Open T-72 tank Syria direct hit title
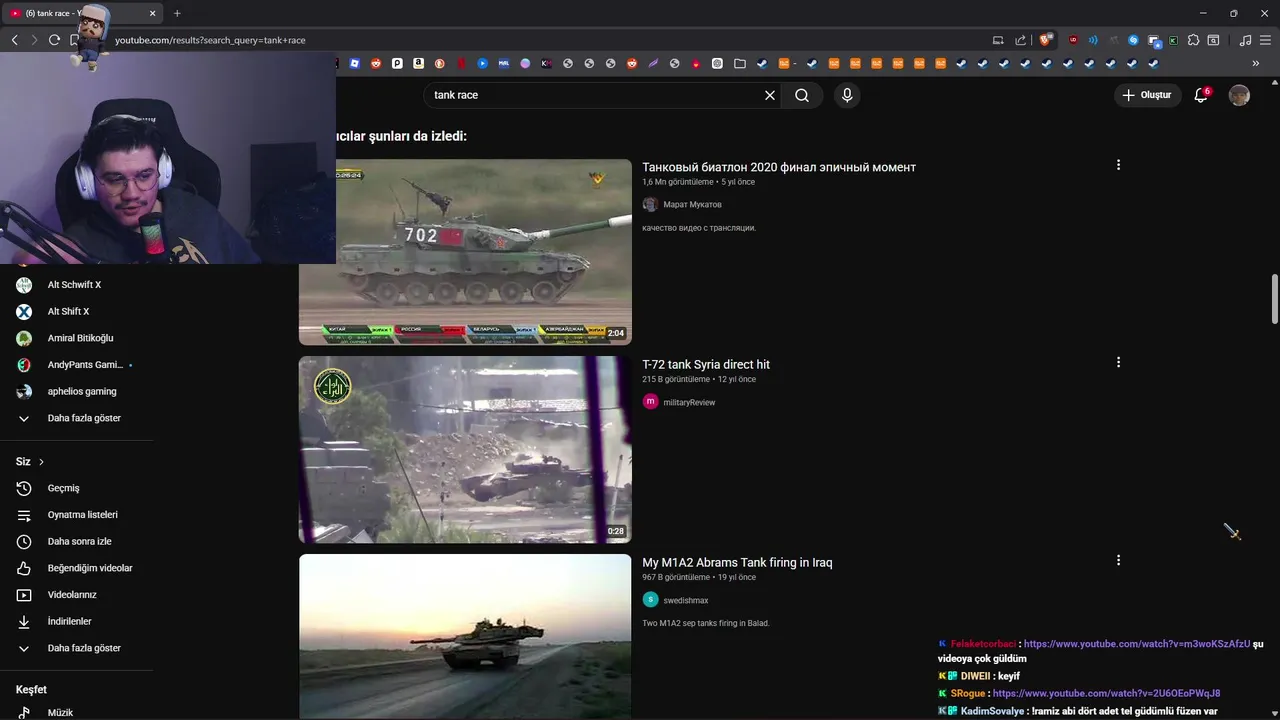The width and height of the screenshot is (1280, 720). [x=706, y=364]
